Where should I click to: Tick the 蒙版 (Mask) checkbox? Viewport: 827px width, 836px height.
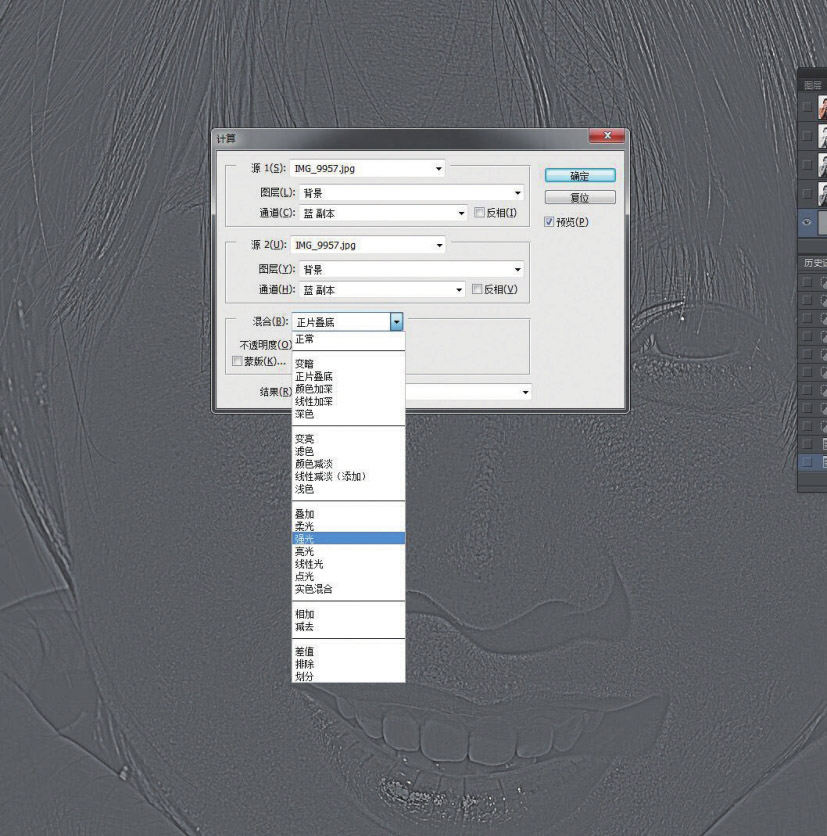[237, 360]
